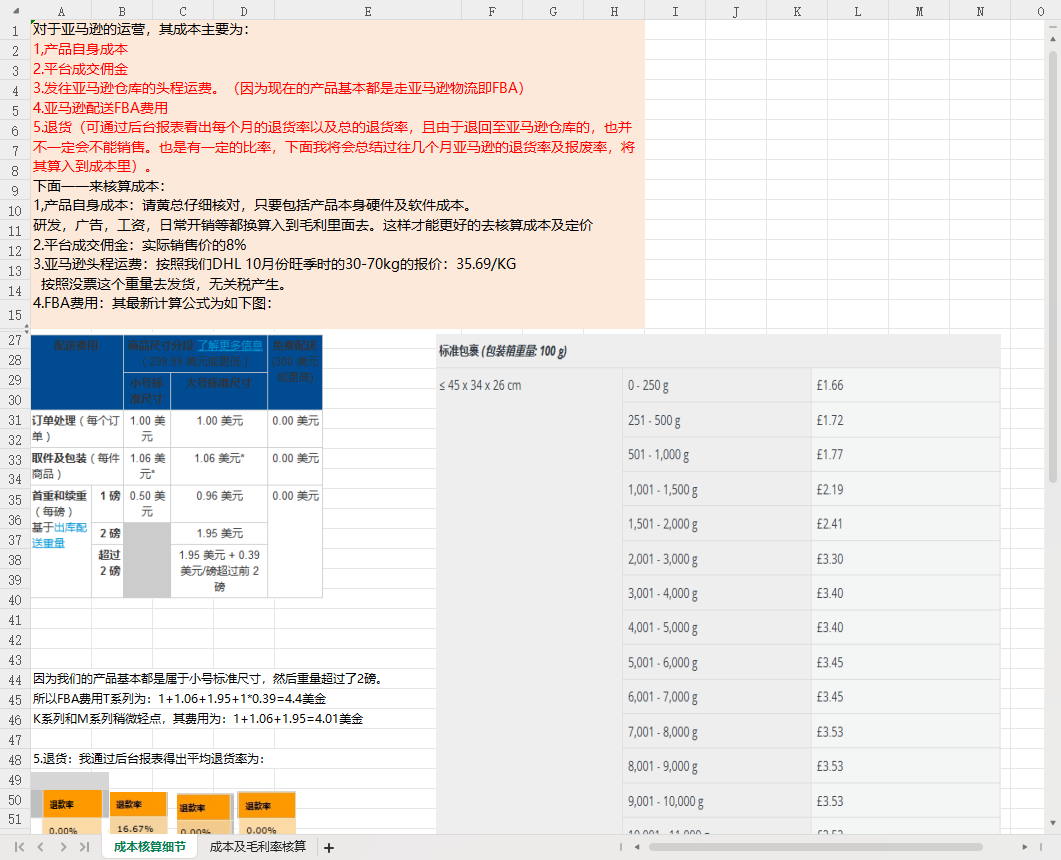Select row 27 header
The width and height of the screenshot is (1061, 860).
15,340
